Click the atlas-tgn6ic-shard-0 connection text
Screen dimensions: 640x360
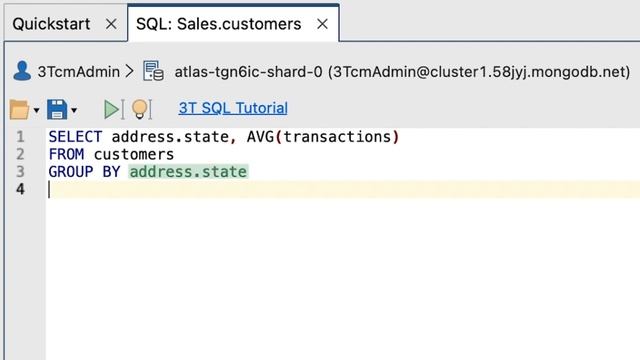pos(402,72)
